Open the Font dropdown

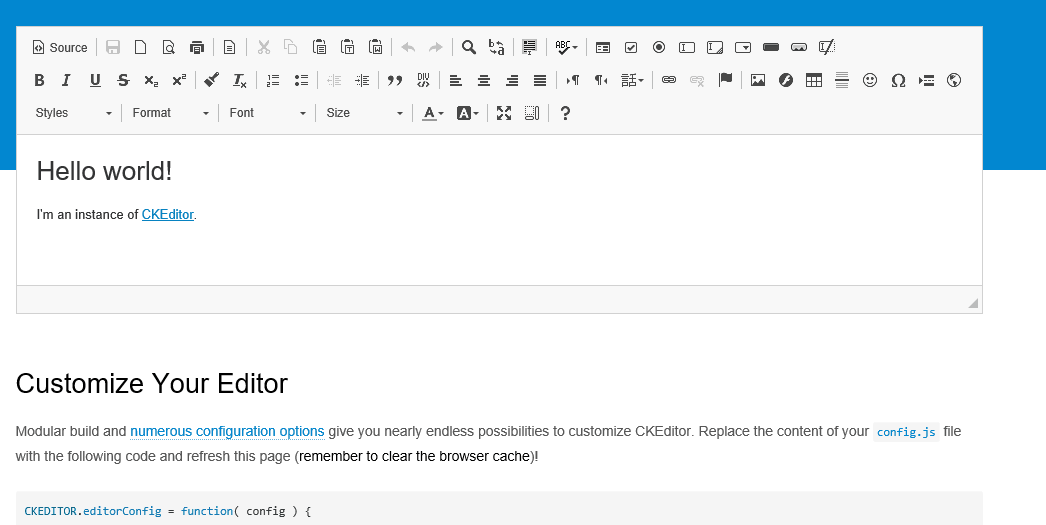point(267,113)
